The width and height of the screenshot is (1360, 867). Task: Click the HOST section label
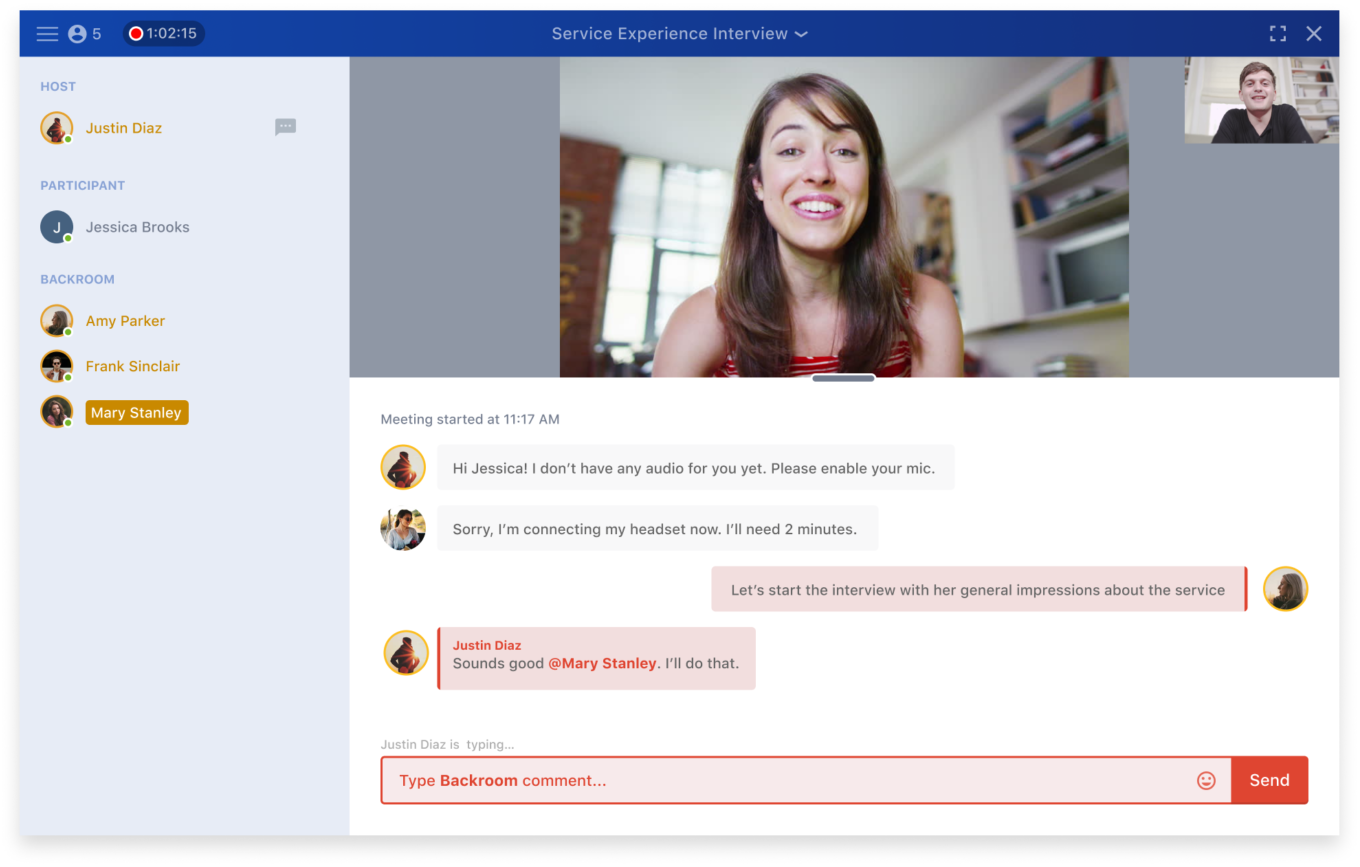(x=58, y=87)
